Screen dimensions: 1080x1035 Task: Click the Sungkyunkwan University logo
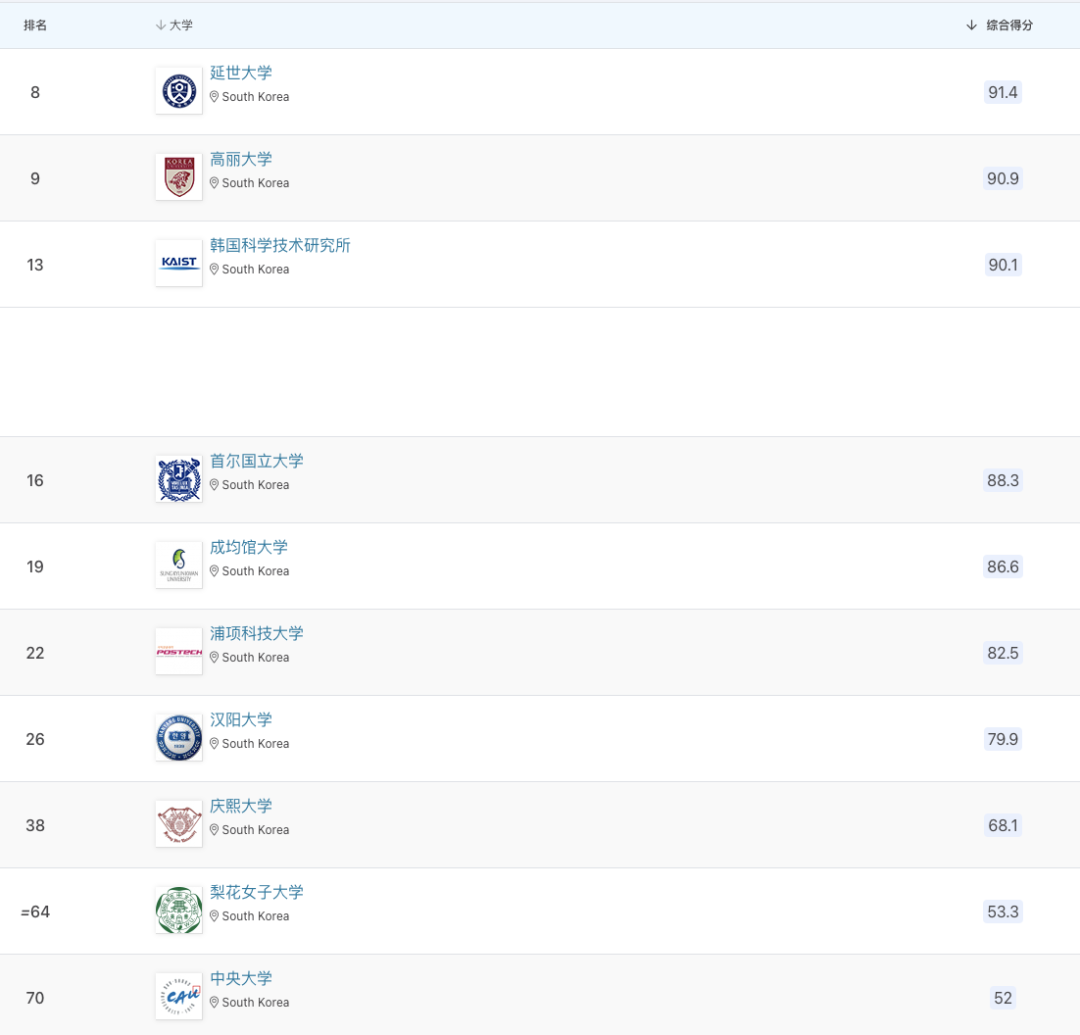tap(179, 566)
